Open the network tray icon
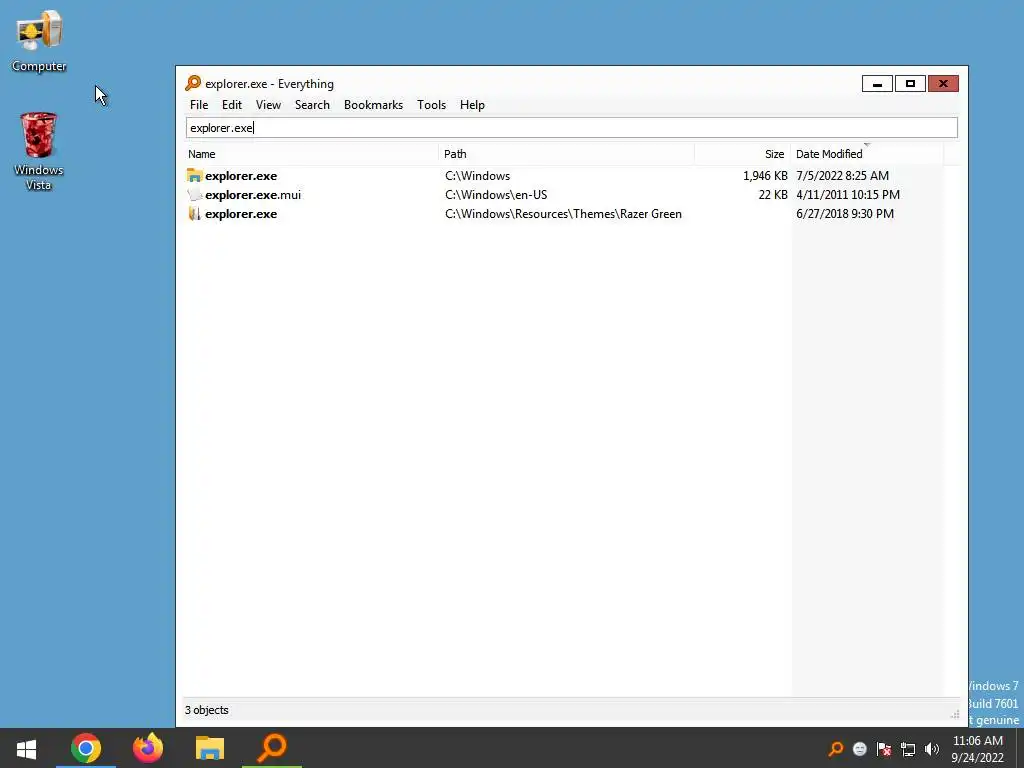Viewport: 1024px width, 768px height. tap(908, 749)
